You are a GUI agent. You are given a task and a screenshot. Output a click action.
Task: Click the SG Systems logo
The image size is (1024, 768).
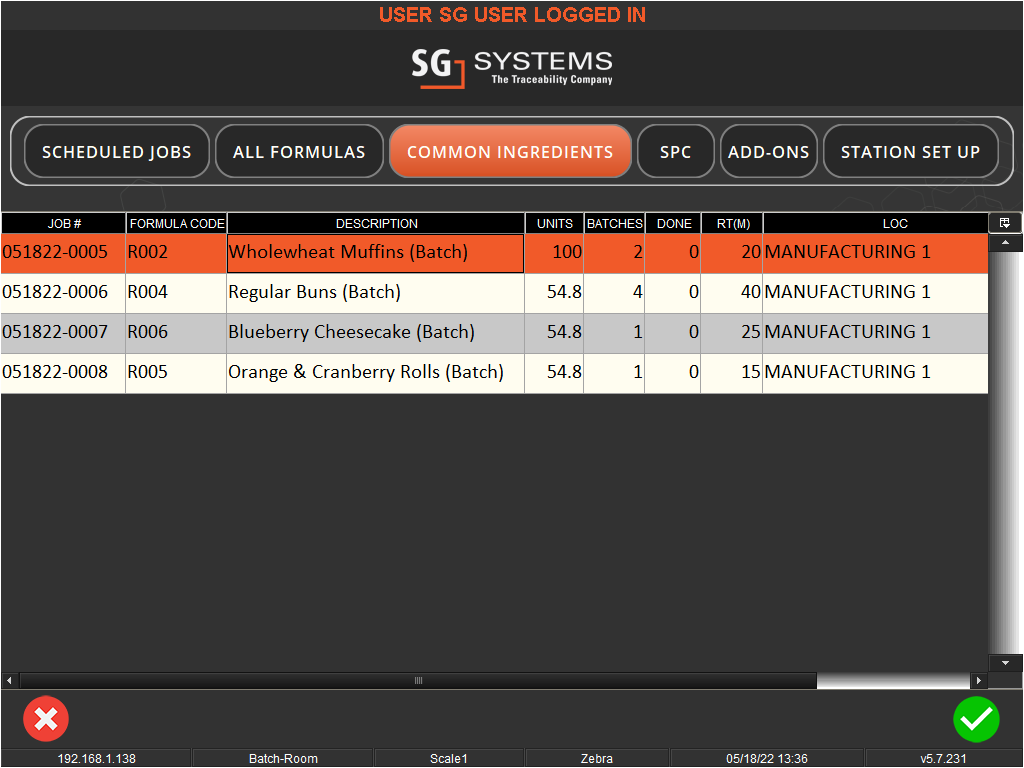(511, 68)
